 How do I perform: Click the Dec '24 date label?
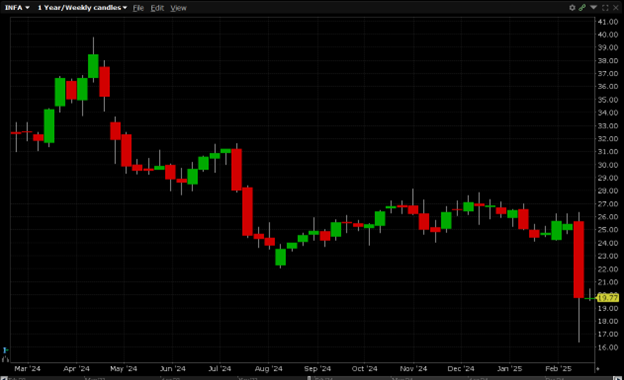tap(461, 368)
